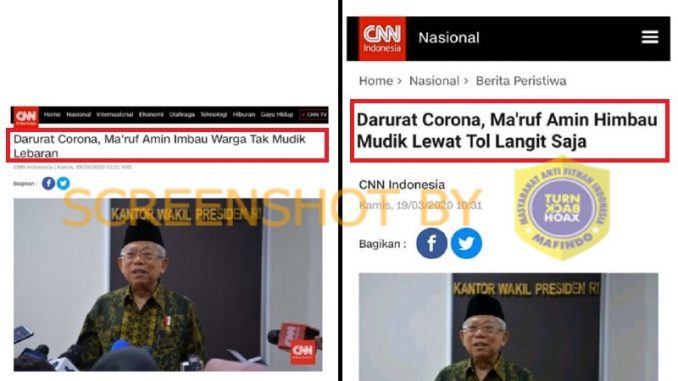This screenshot has width=678, height=381.
Task: Open Nasional in left navbar
Action: tap(79, 115)
